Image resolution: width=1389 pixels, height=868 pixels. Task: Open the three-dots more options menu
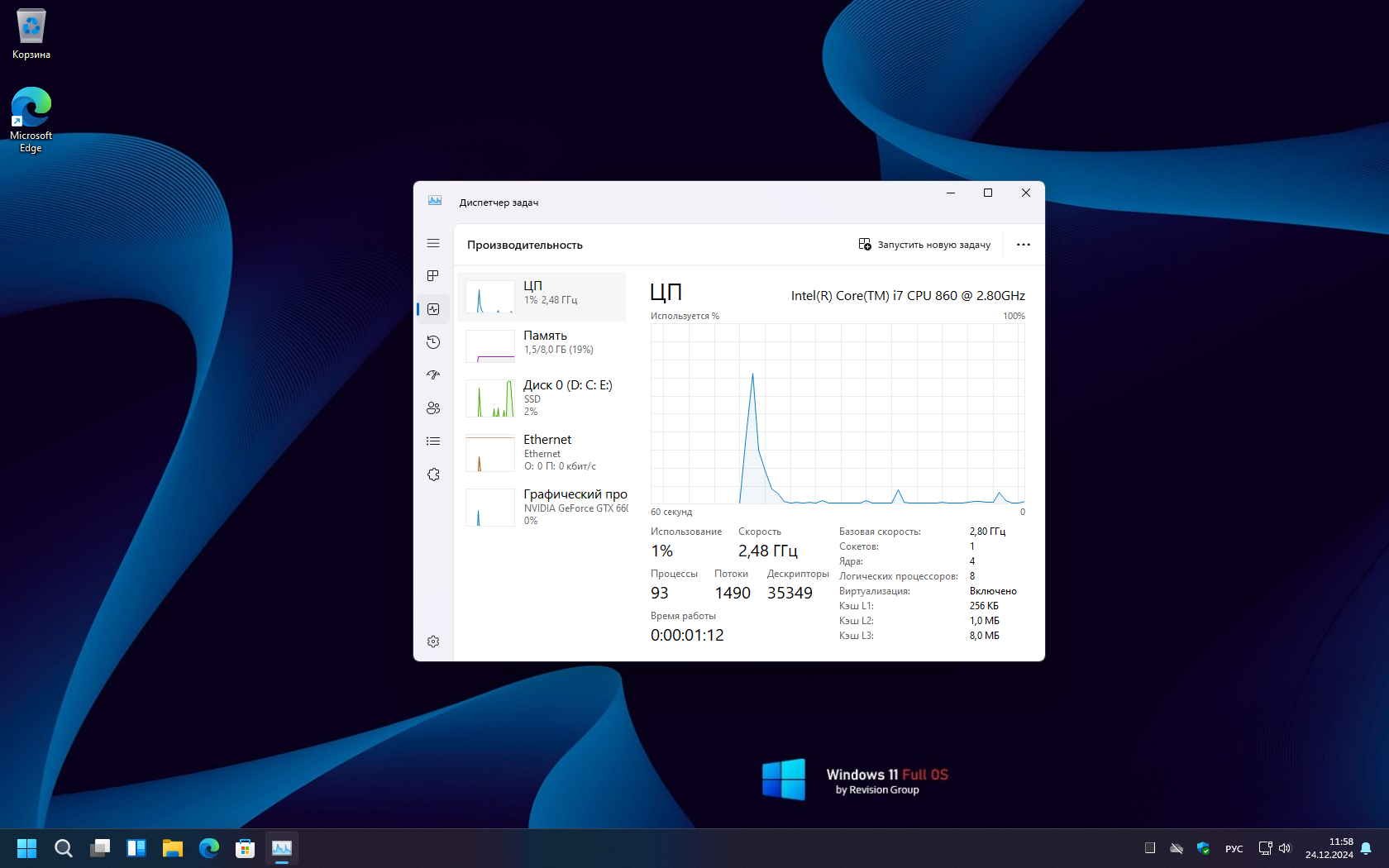tap(1023, 245)
